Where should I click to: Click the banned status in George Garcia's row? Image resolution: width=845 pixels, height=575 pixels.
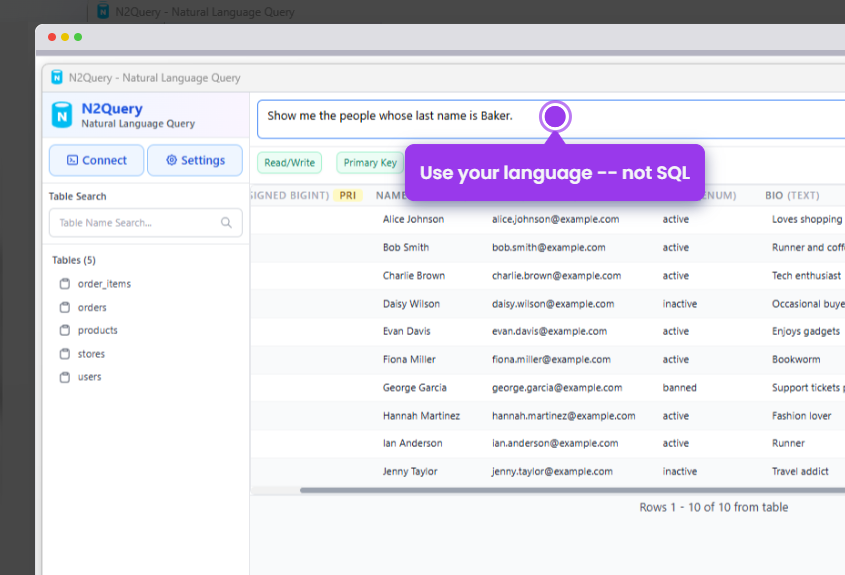coord(680,387)
